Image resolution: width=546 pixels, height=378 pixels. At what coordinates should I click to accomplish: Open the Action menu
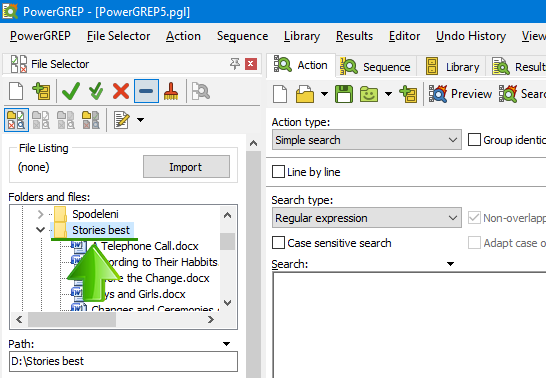click(183, 36)
